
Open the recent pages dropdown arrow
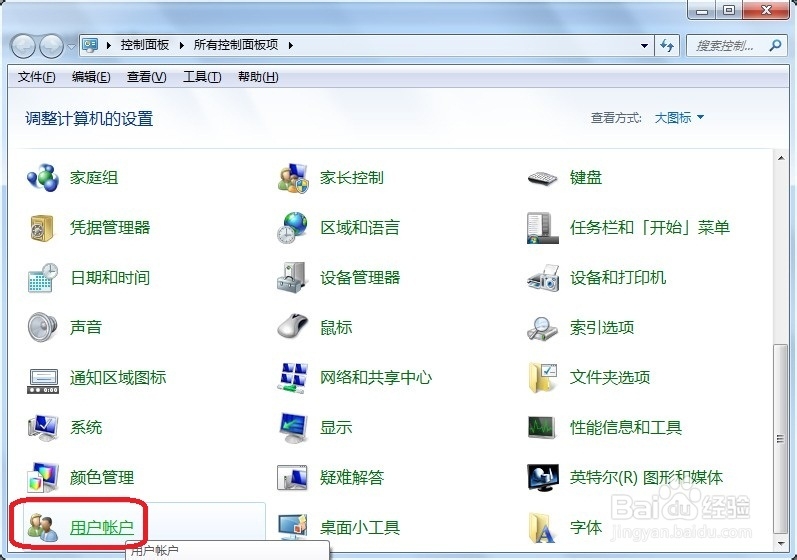point(71,47)
